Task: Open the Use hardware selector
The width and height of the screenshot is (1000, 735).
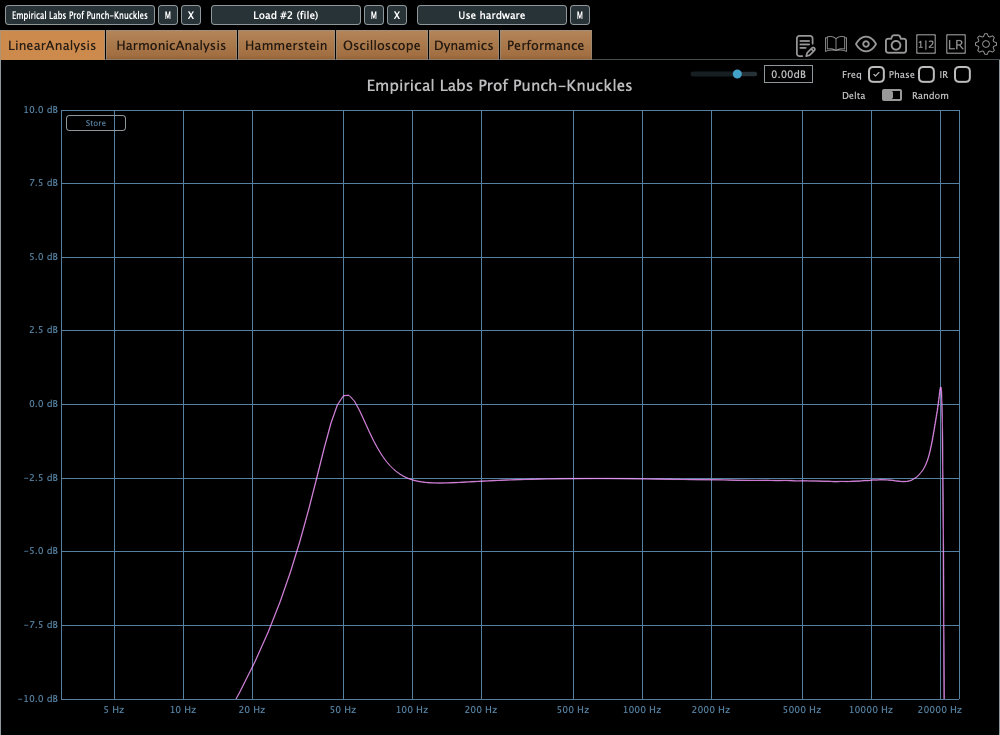Action: coord(491,15)
